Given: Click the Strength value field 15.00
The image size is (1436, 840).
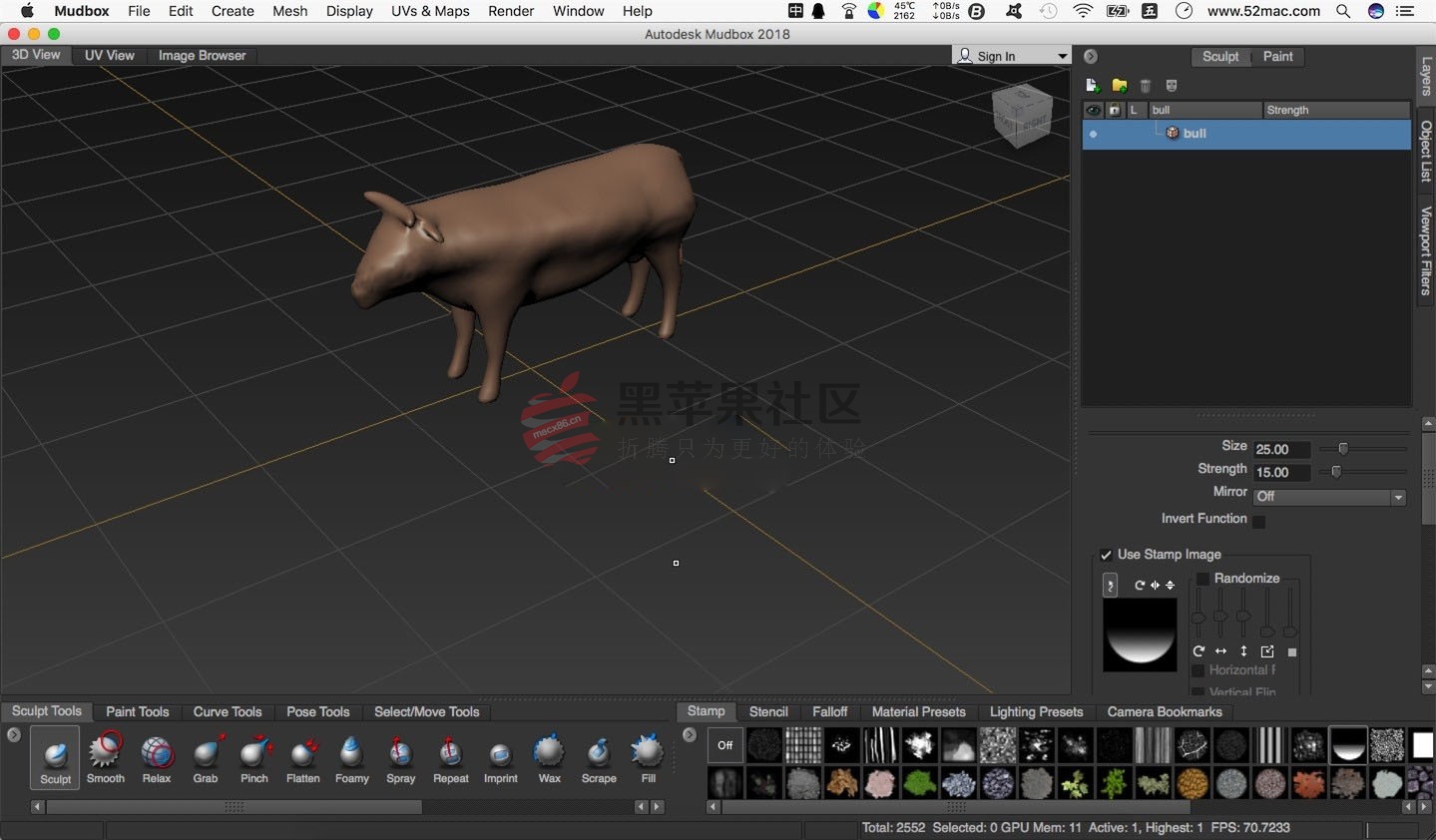Looking at the screenshot, I should click(1281, 473).
